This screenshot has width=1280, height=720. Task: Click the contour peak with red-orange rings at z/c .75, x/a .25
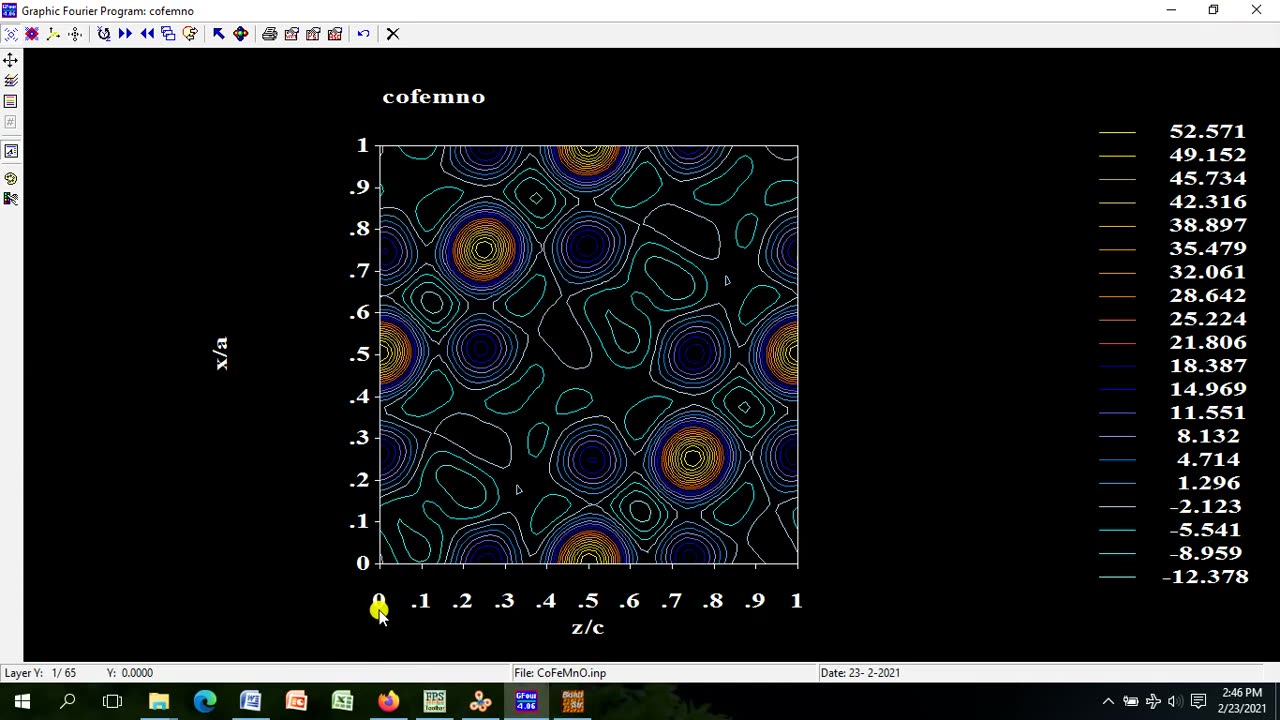693,459
